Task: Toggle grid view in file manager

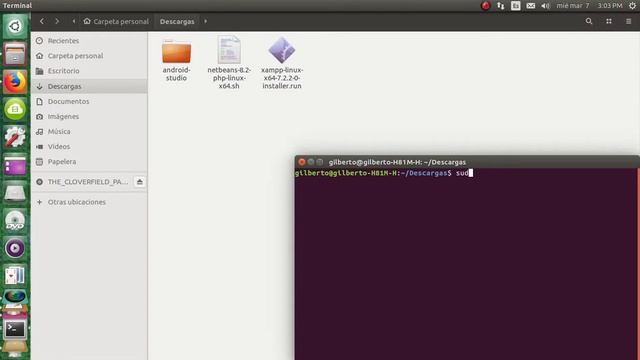Action: [x=609, y=21]
